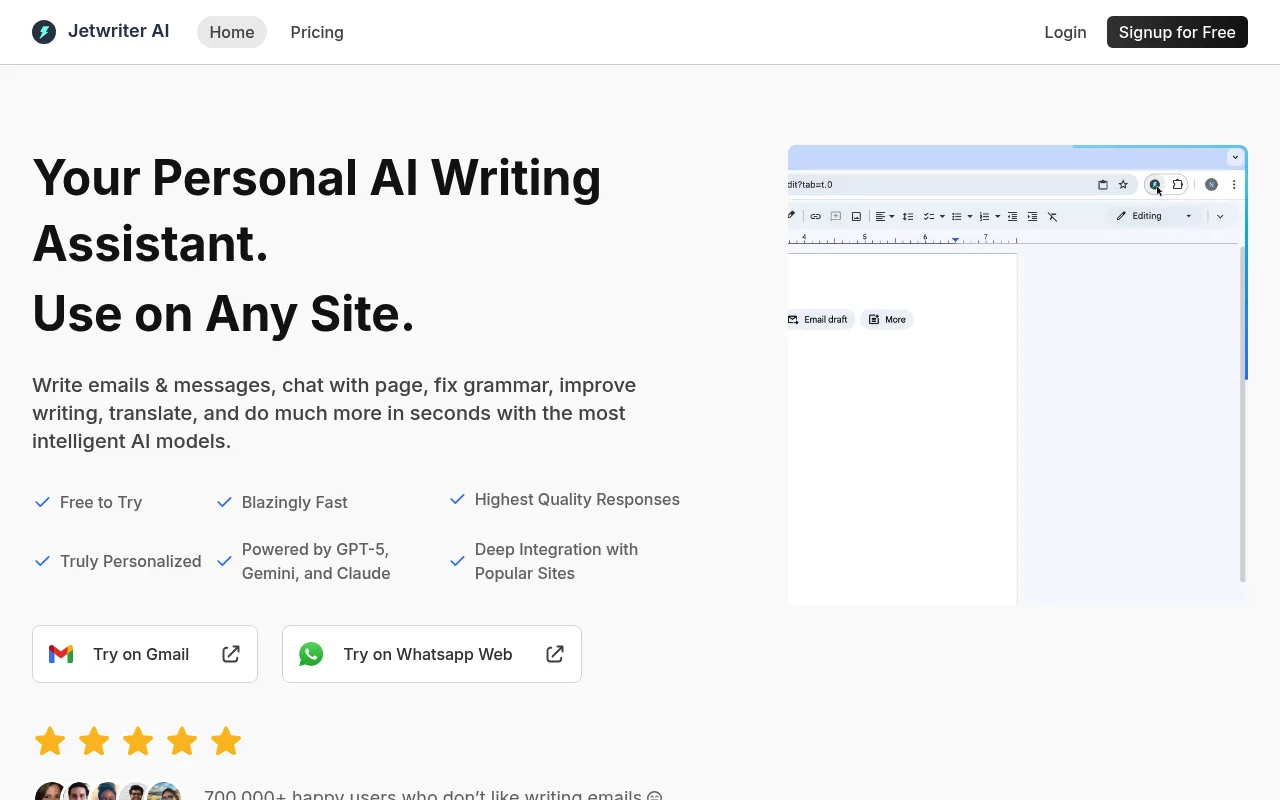
Task: Click the Extensions puzzle icon in demo browser
Action: [1178, 184]
